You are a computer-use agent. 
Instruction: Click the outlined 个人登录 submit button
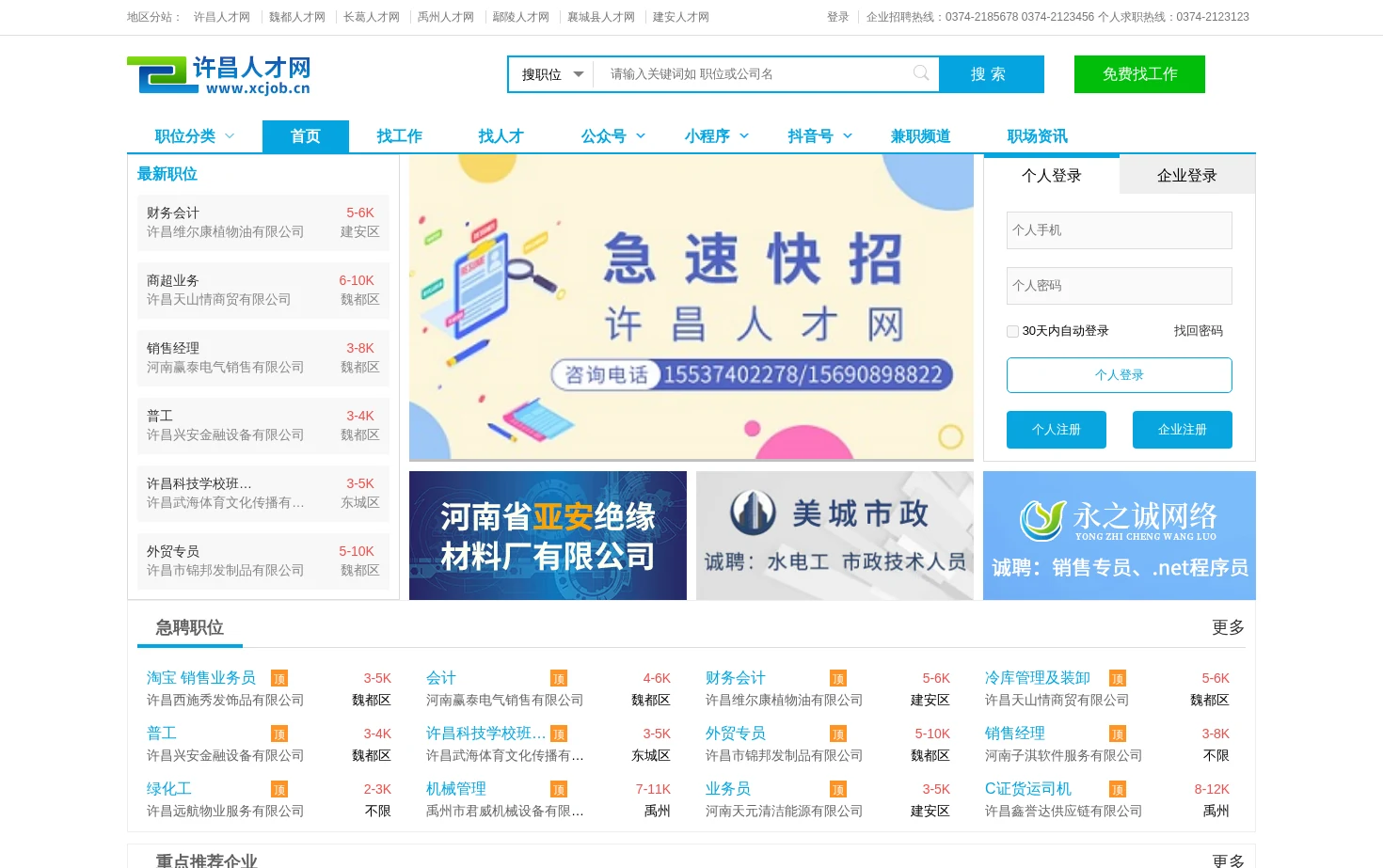(1120, 375)
